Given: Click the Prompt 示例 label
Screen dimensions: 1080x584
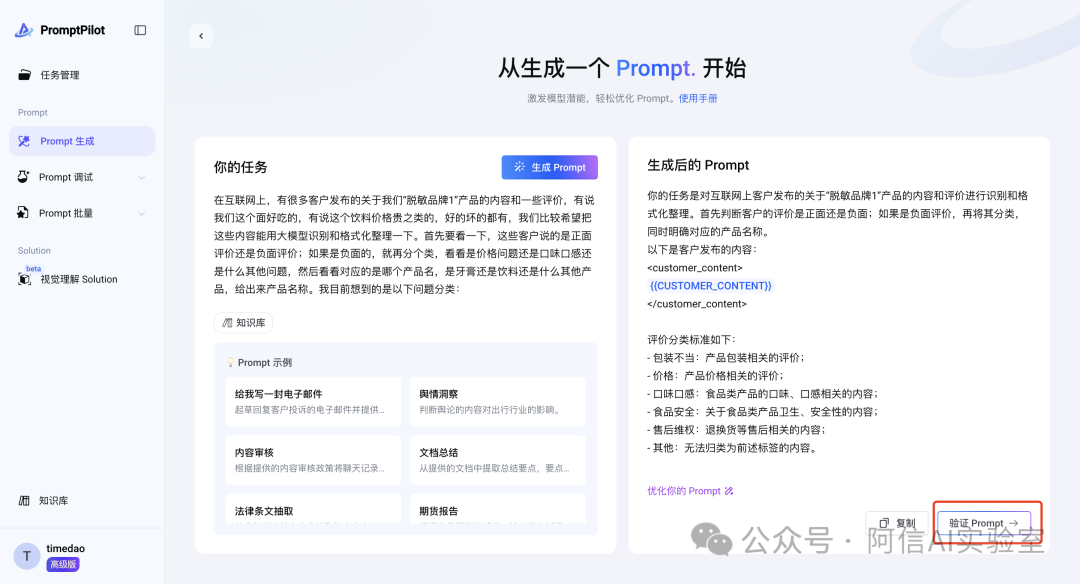Looking at the screenshot, I should pos(265,362).
